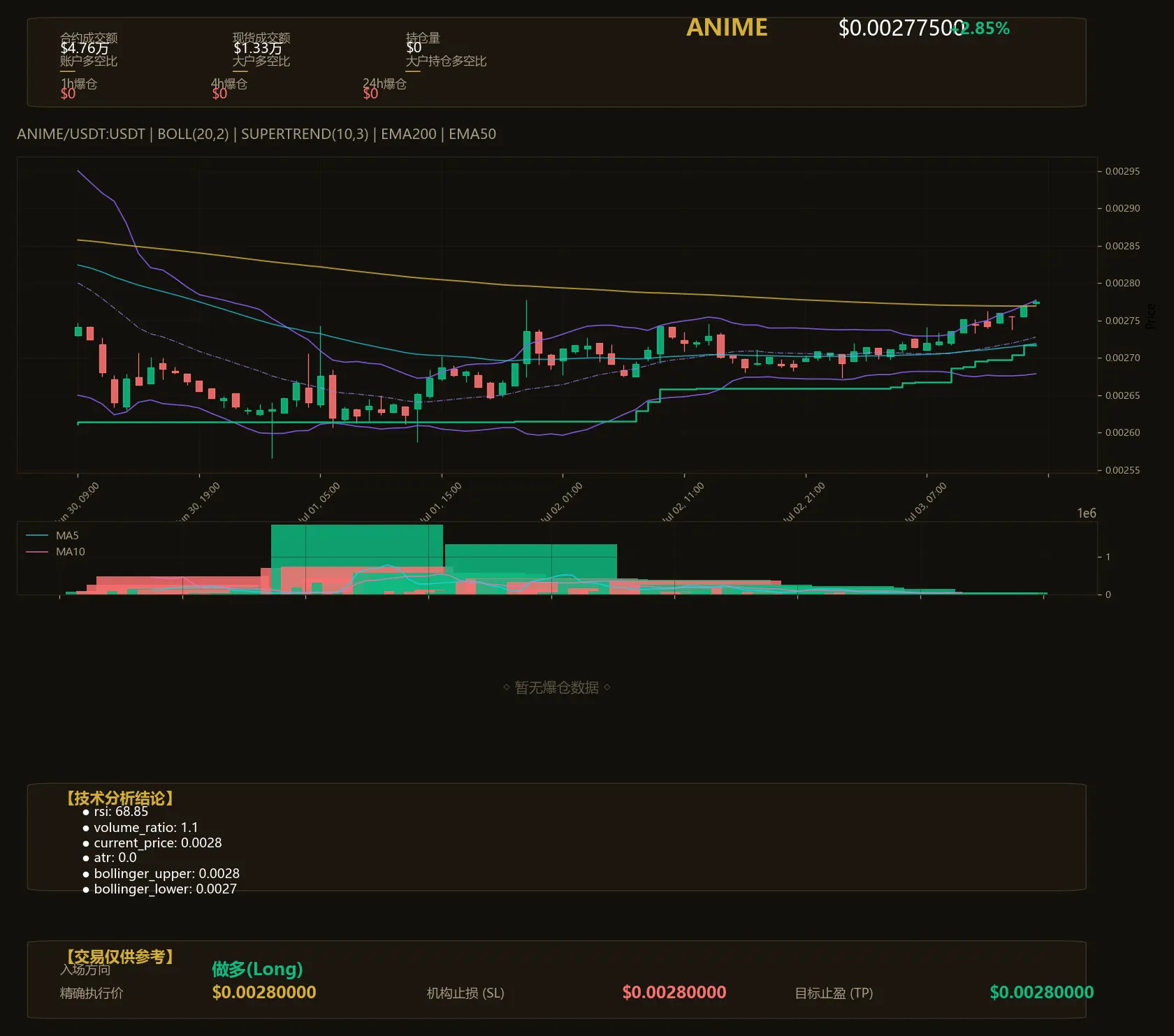
Task: Click the 0.00285 price axis label
Action: click(x=1122, y=246)
